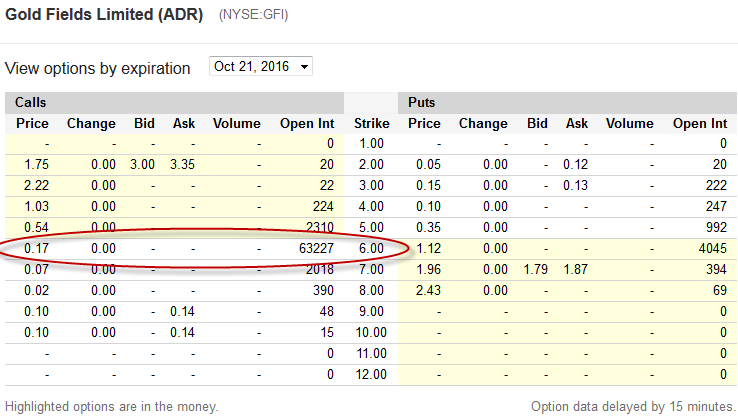
Task: Click the Calls Open Int column header
Action: pos(307,123)
